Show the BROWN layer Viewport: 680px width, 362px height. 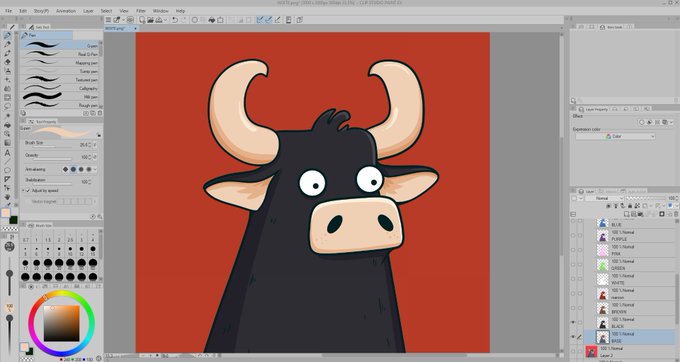[573, 308]
